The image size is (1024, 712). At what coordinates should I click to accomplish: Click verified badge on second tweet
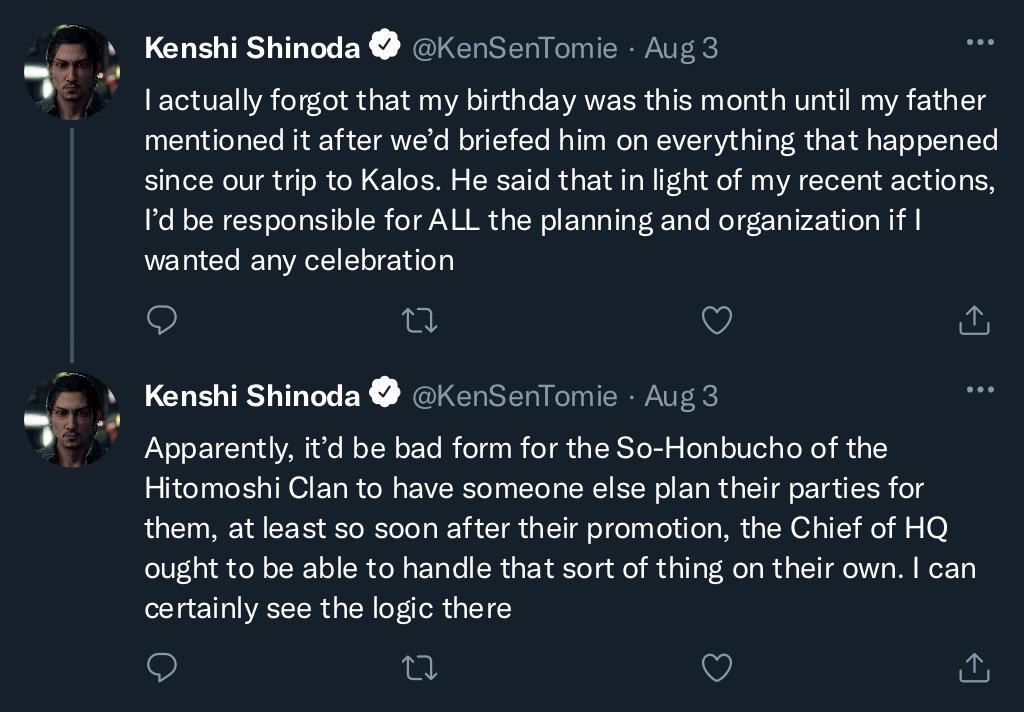tap(386, 394)
